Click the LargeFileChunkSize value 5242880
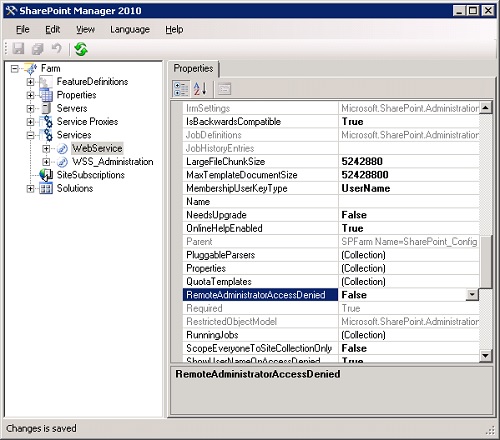The image size is (500, 440). (x=362, y=161)
